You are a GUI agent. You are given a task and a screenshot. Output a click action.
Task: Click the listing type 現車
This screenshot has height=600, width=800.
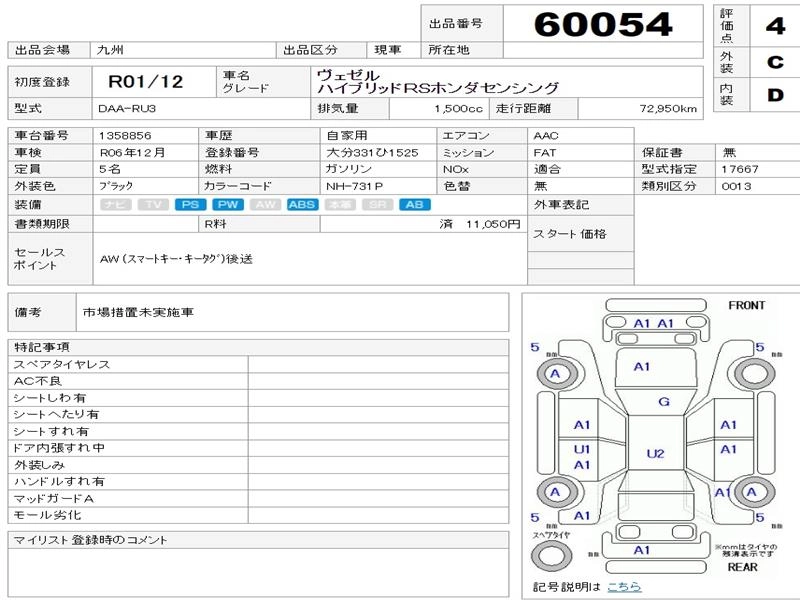[x=388, y=50]
